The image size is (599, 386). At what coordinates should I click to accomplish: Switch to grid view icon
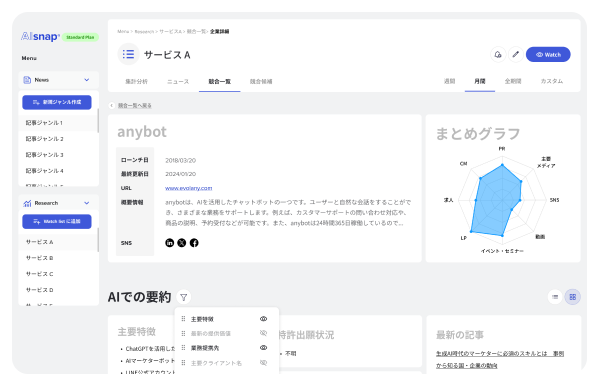point(573,297)
